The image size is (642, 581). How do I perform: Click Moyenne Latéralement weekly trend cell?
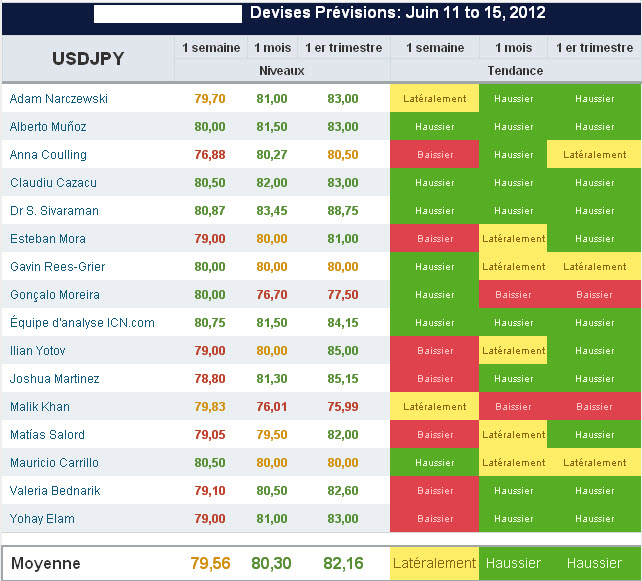pyautogui.click(x=434, y=563)
